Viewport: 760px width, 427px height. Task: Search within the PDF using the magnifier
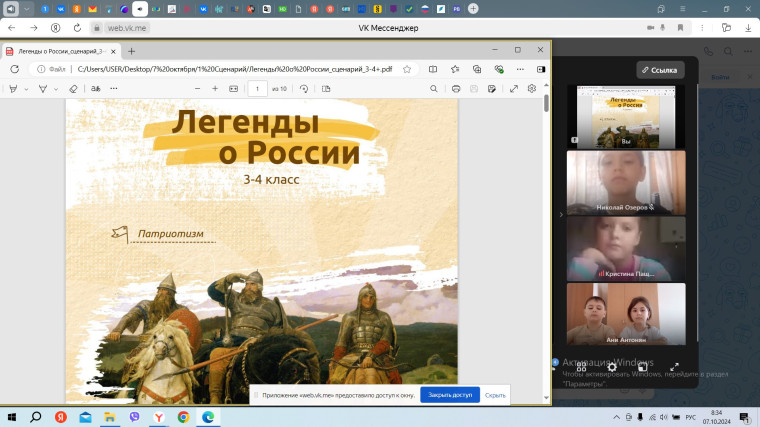tap(434, 89)
